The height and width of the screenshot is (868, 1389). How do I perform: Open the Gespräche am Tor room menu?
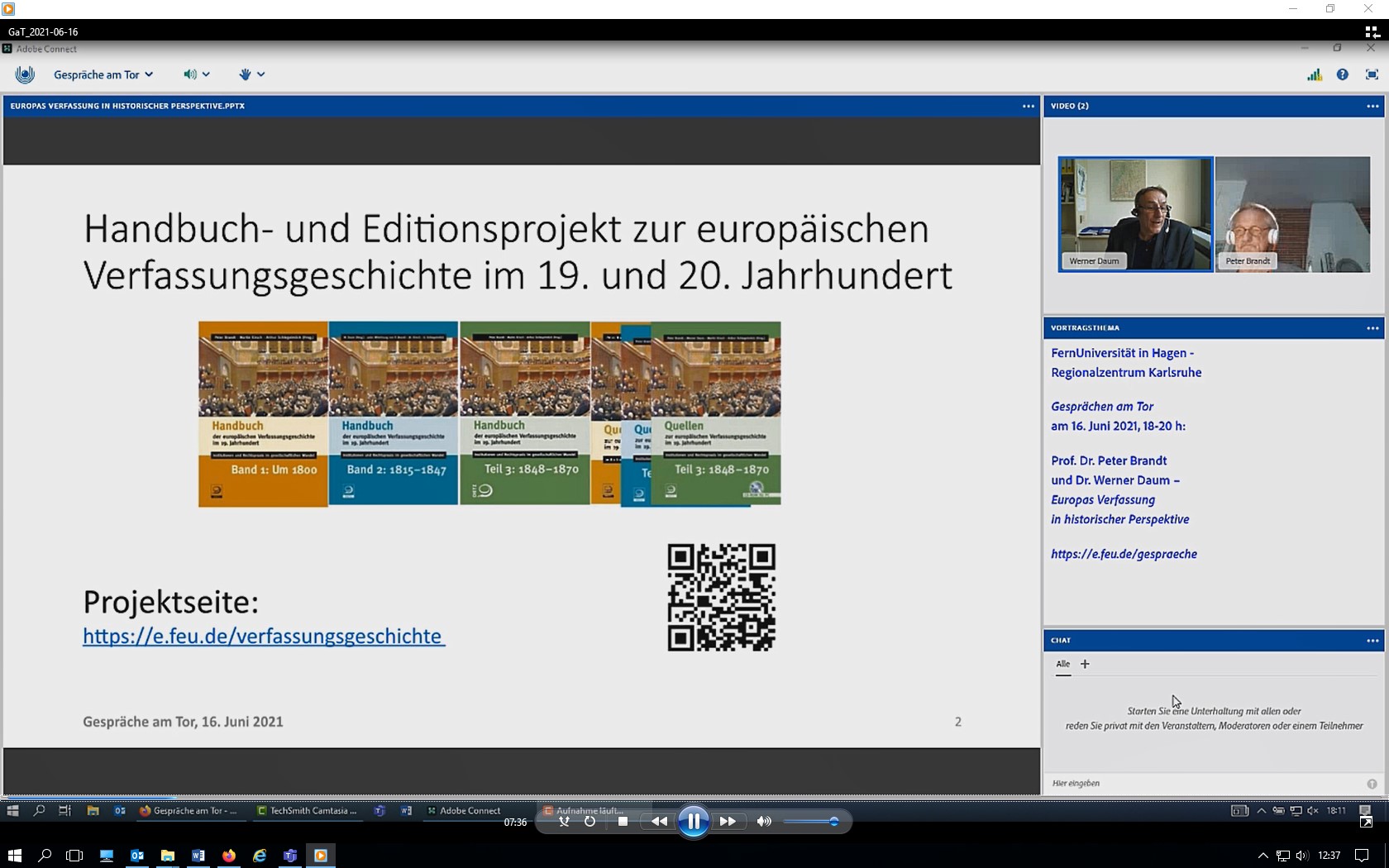[103, 74]
